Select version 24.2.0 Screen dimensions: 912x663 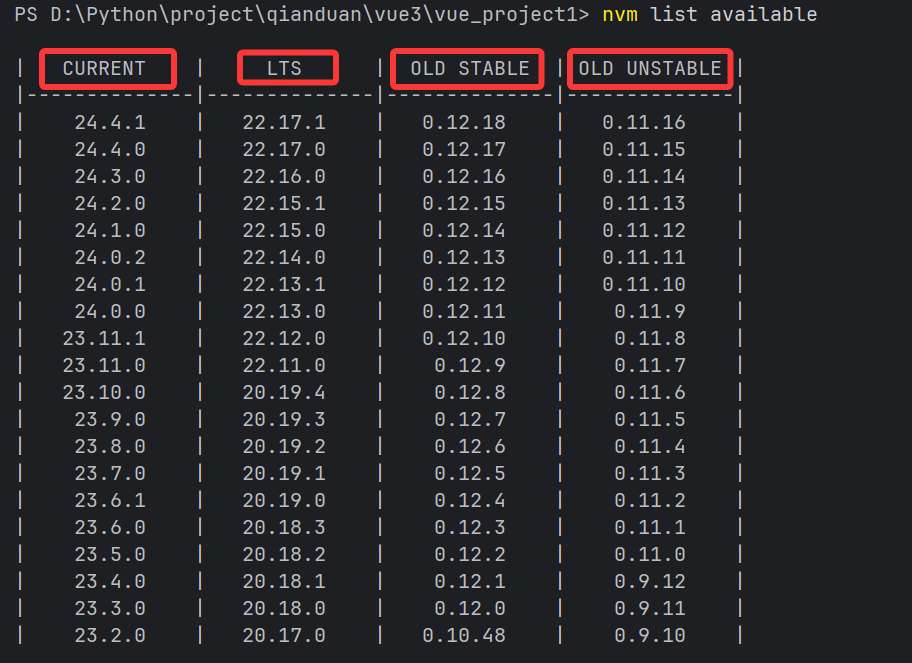[110, 204]
